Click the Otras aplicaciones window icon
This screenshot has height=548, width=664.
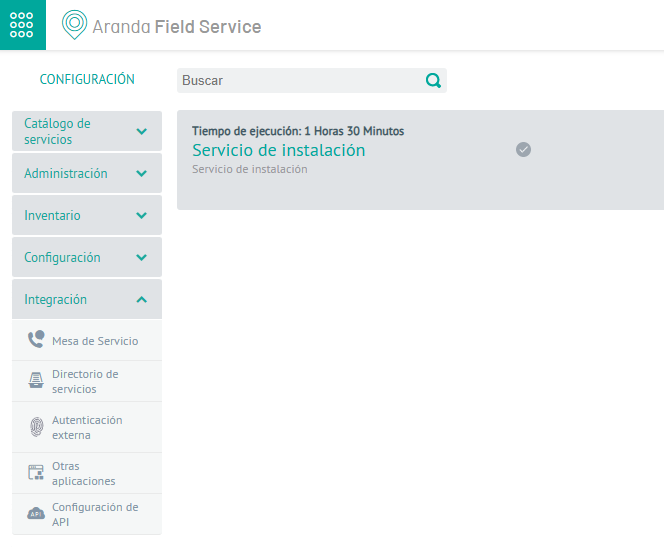coord(36,472)
